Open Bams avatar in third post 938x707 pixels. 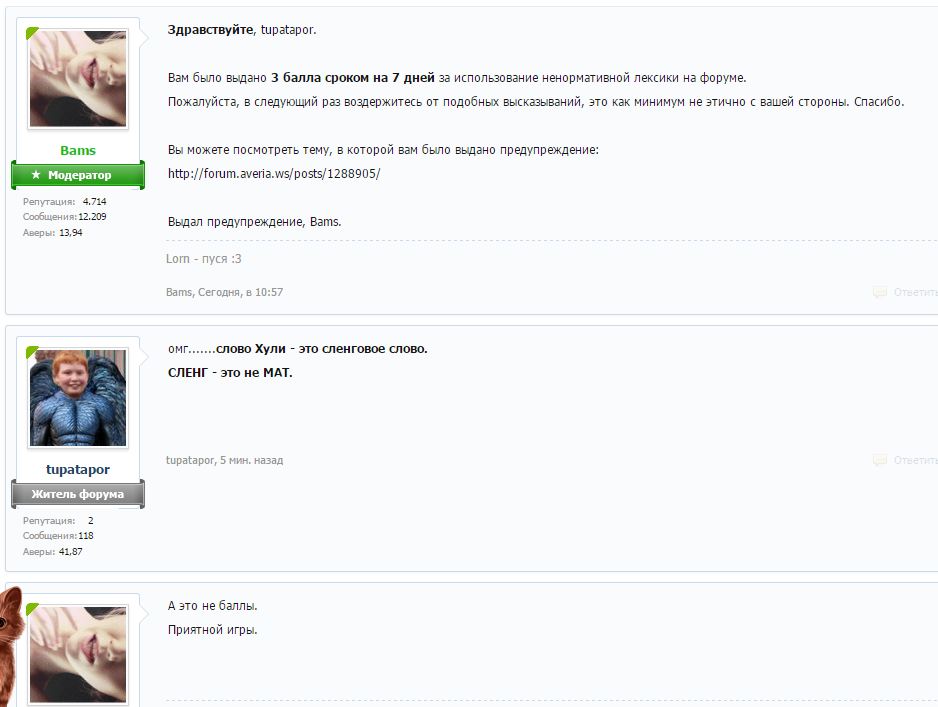tap(78, 654)
